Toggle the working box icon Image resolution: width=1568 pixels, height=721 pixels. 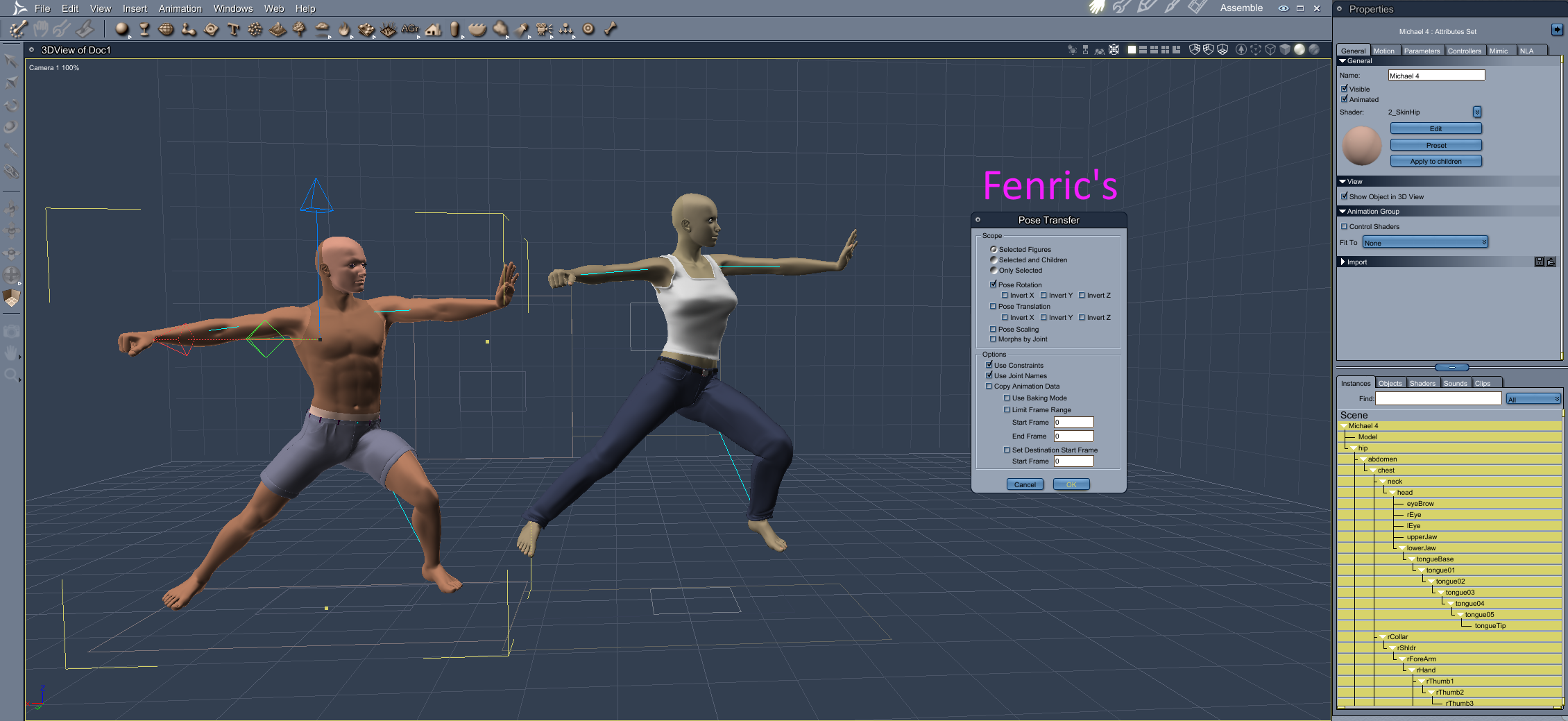point(11,298)
